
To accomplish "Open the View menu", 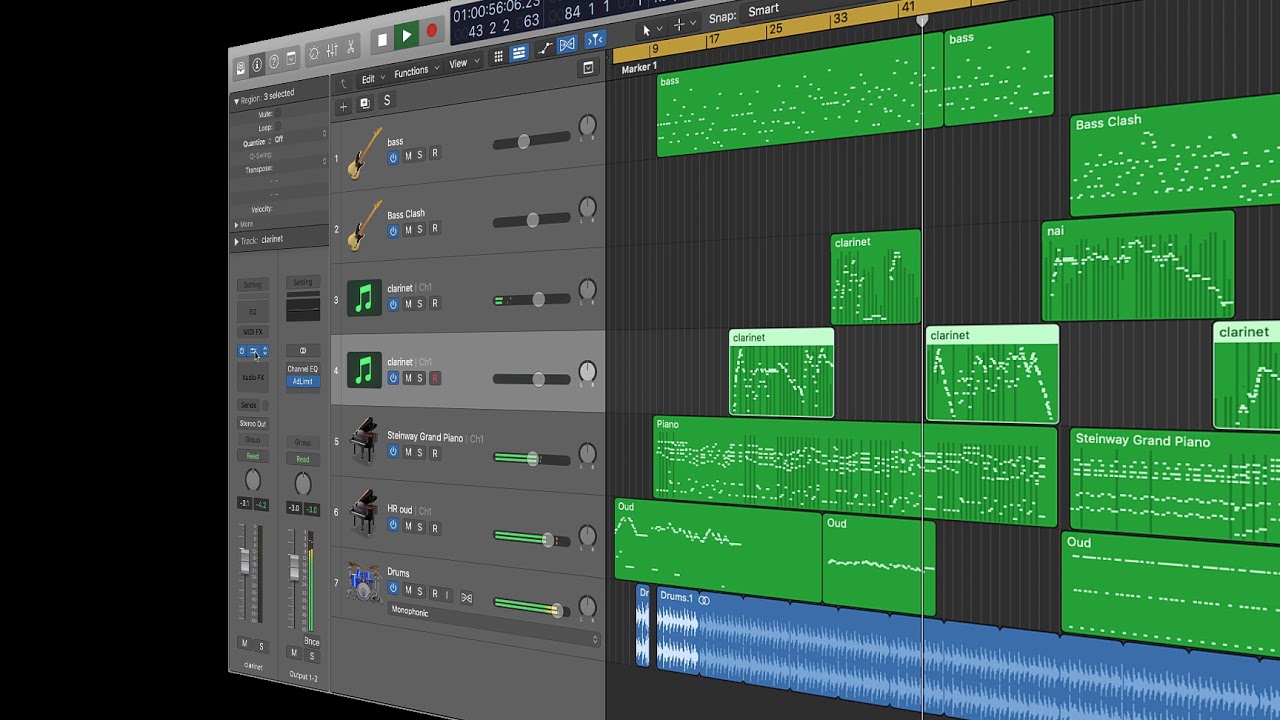I will [461, 64].
